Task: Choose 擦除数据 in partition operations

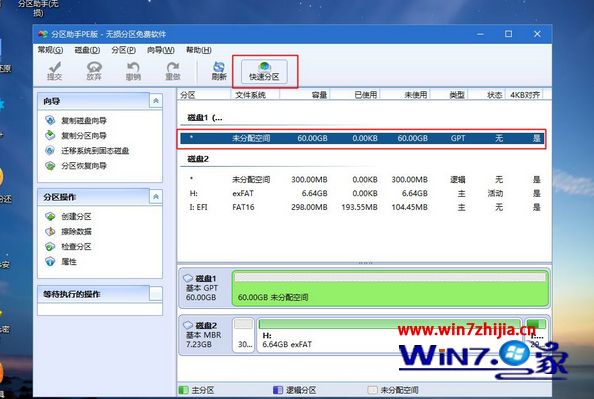Action: [x=76, y=232]
